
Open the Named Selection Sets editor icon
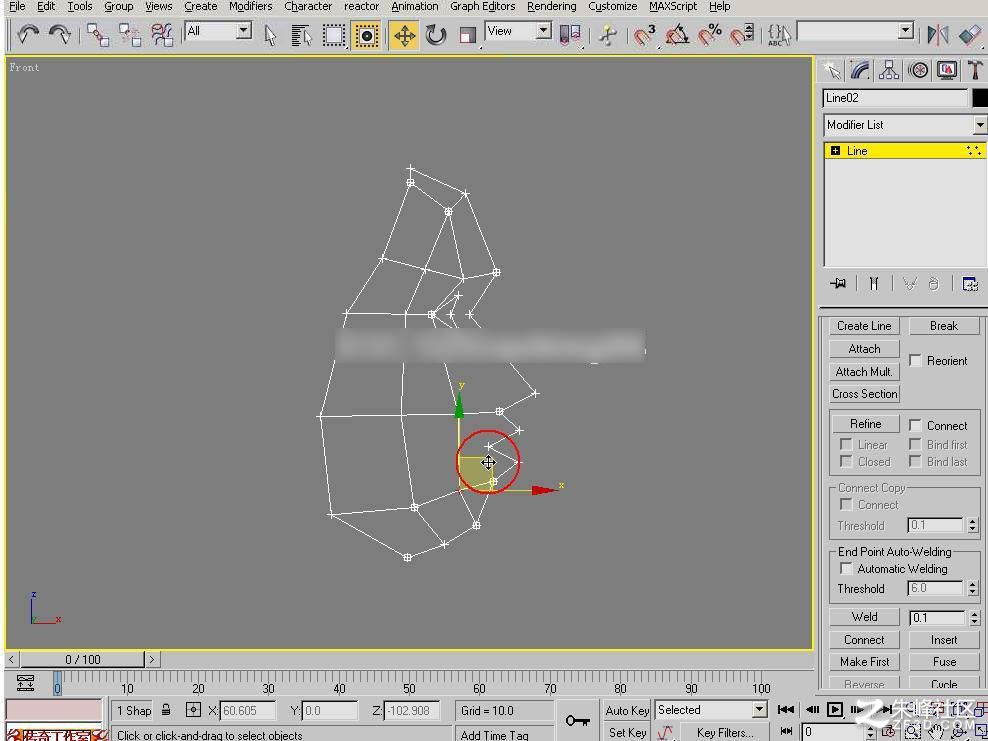[x=779, y=35]
